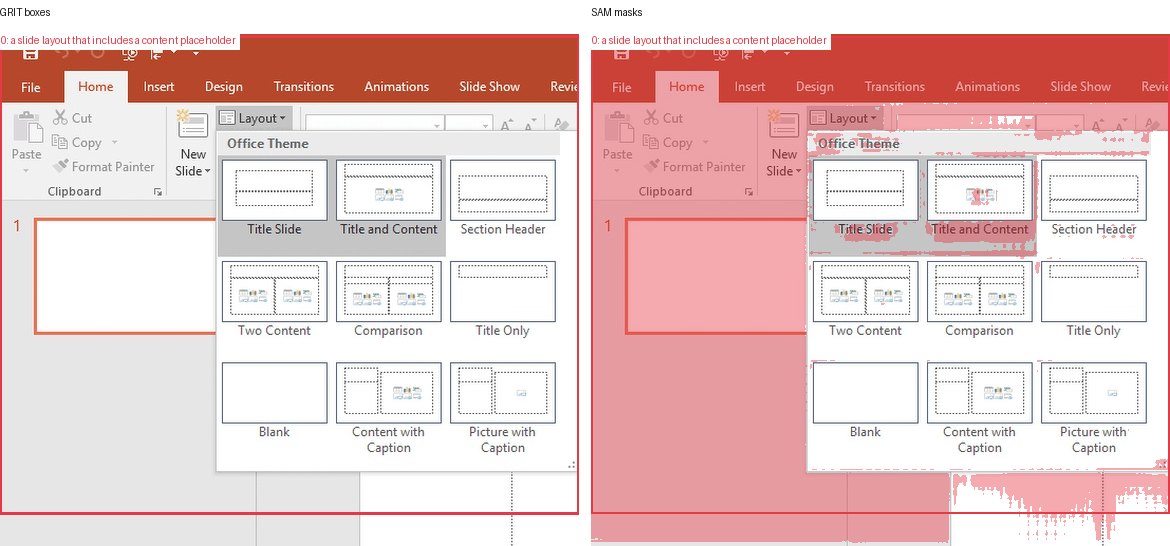Open Layout dropdown in right SAM masks screenshot
Screen dimensions: 1170x546
click(845, 118)
